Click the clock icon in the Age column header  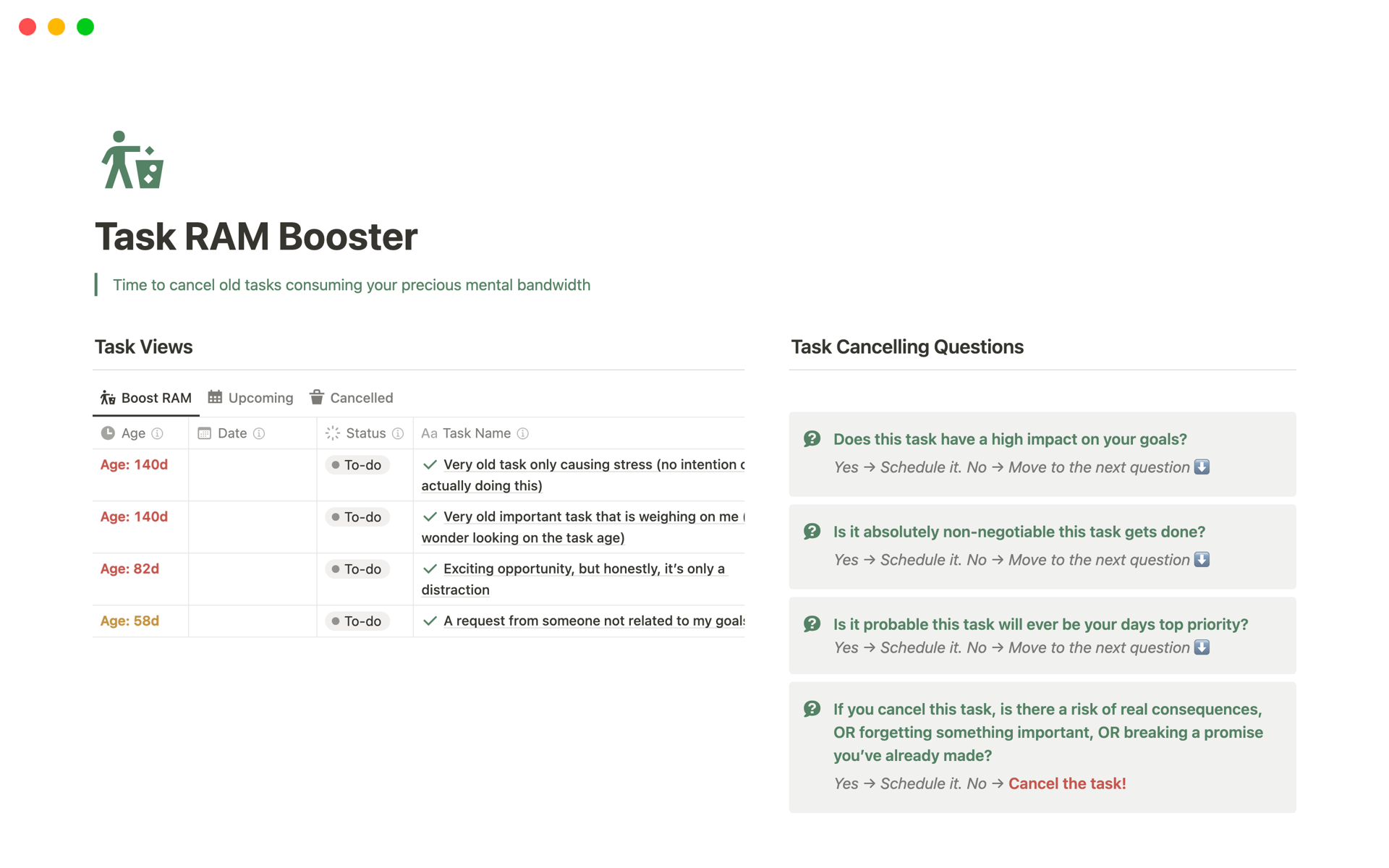point(108,433)
